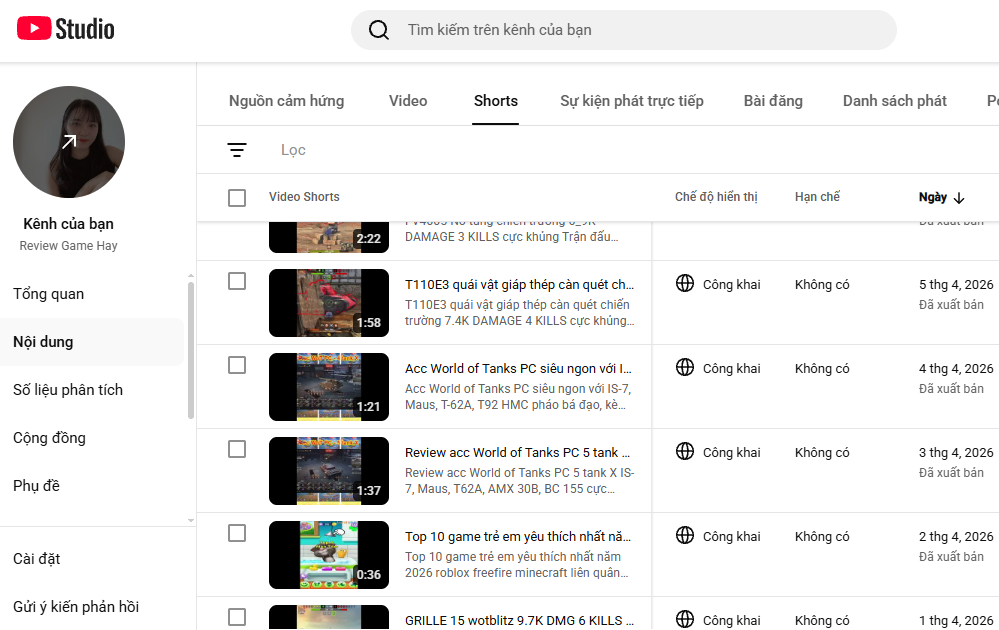Click sort arrow next to Ngày
Screen dimensions: 999x630
959,198
